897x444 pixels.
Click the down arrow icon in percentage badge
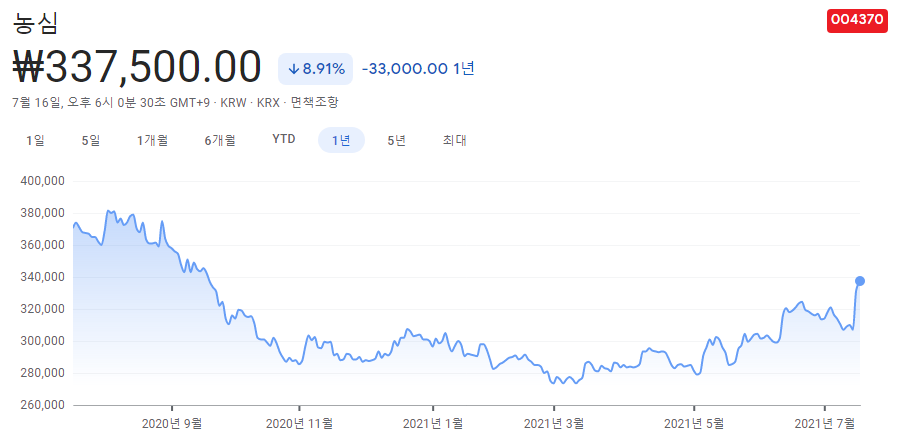click(293, 69)
